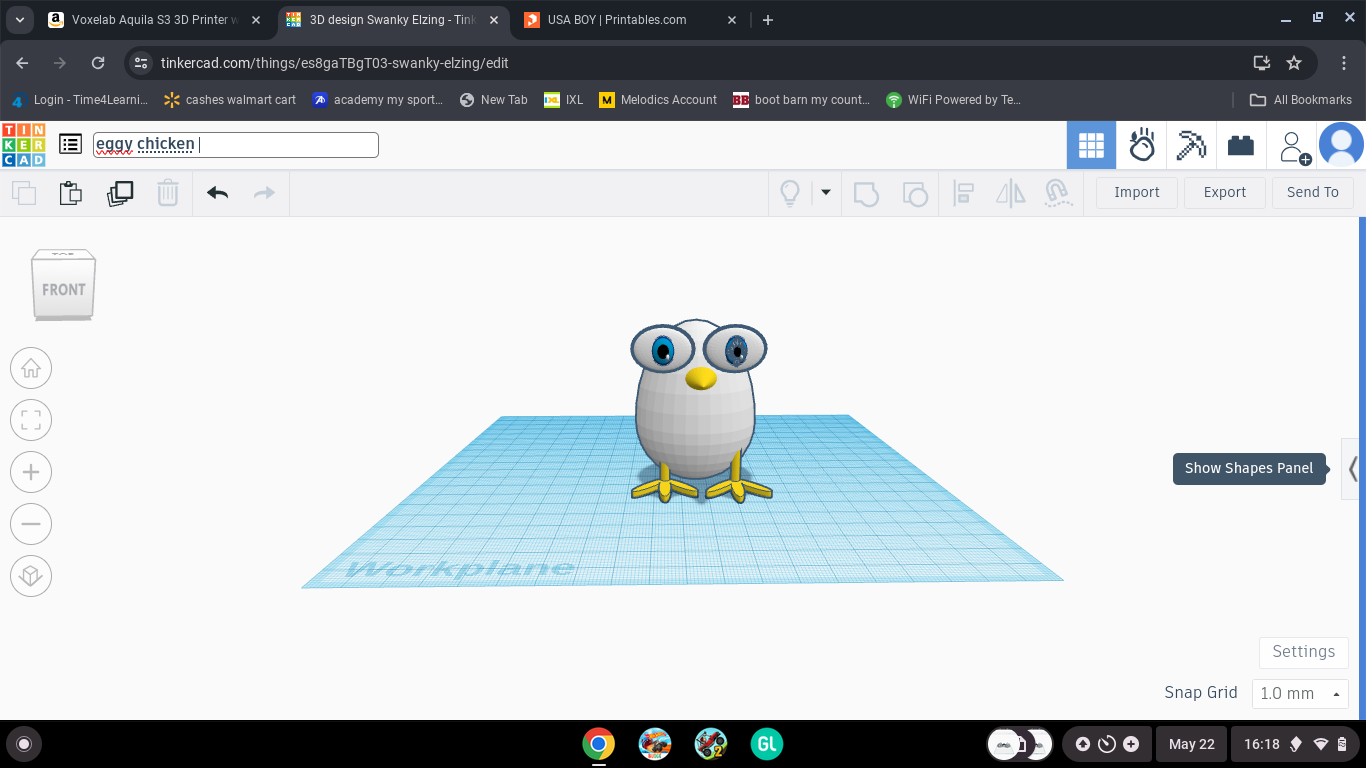The height and width of the screenshot is (768, 1366).
Task: Toggle perspective orthographic view cube icon
Action: 31,576
